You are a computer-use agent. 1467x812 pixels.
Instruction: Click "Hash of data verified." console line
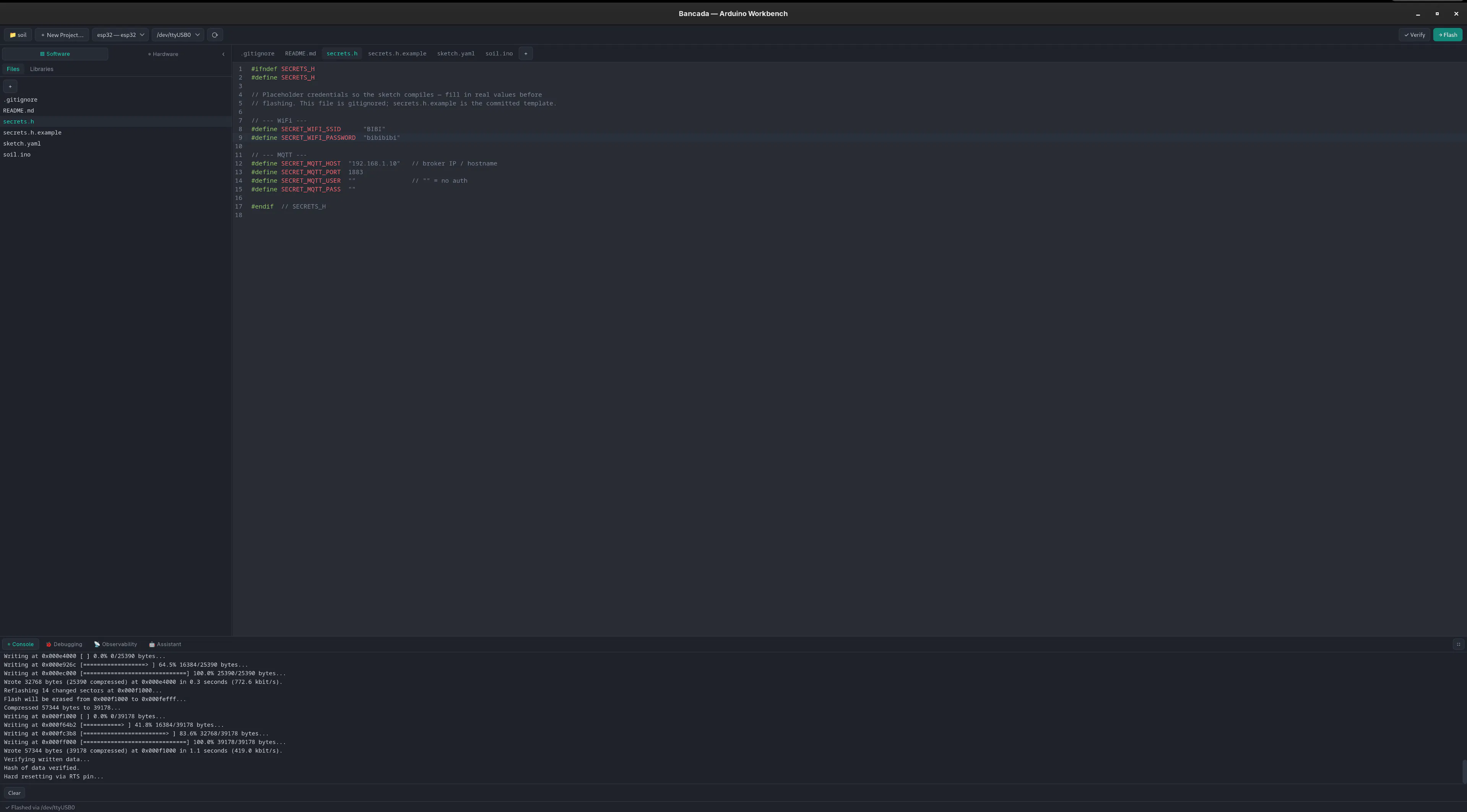coord(42,768)
